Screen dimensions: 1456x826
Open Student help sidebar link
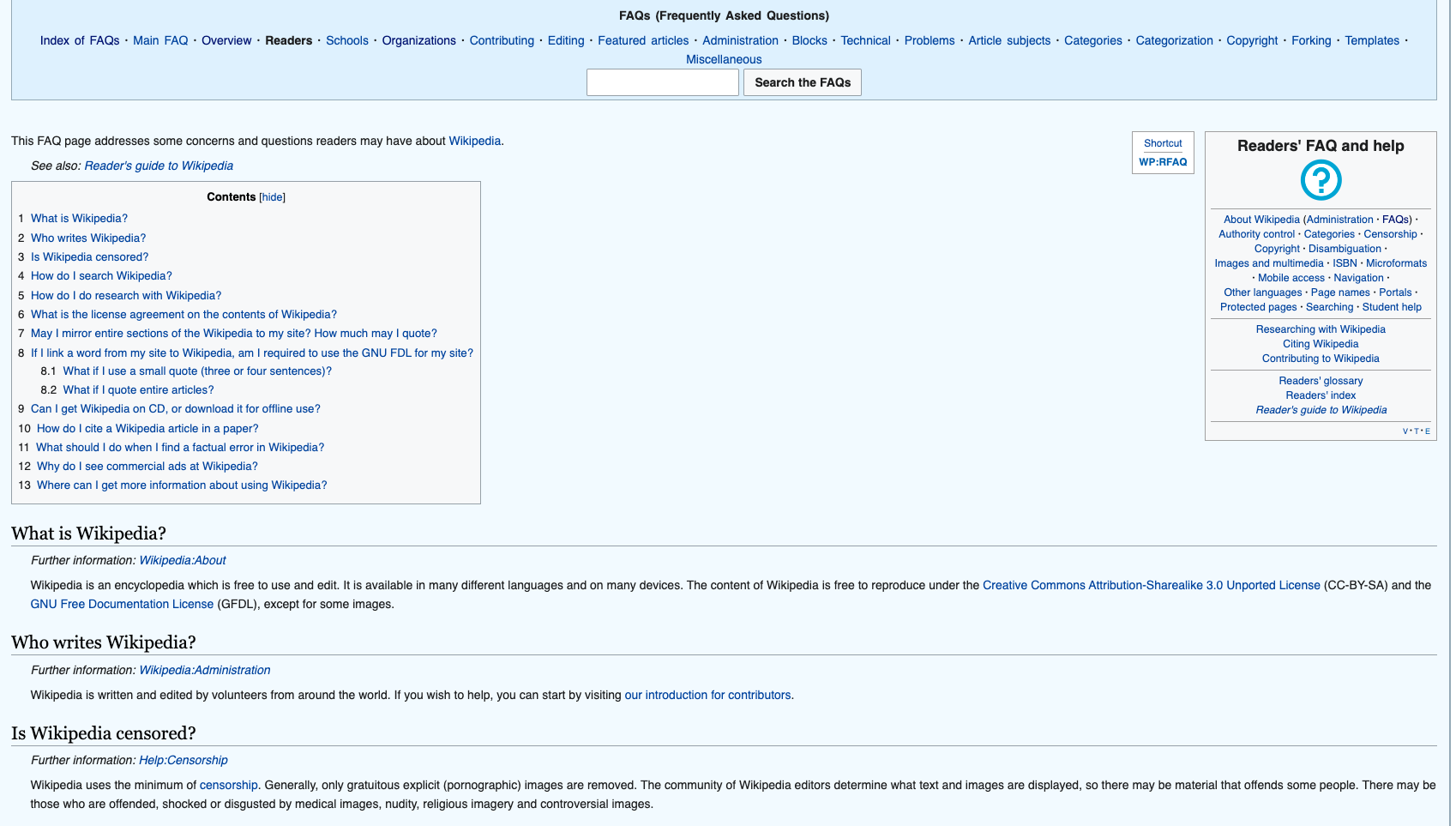(x=1392, y=307)
